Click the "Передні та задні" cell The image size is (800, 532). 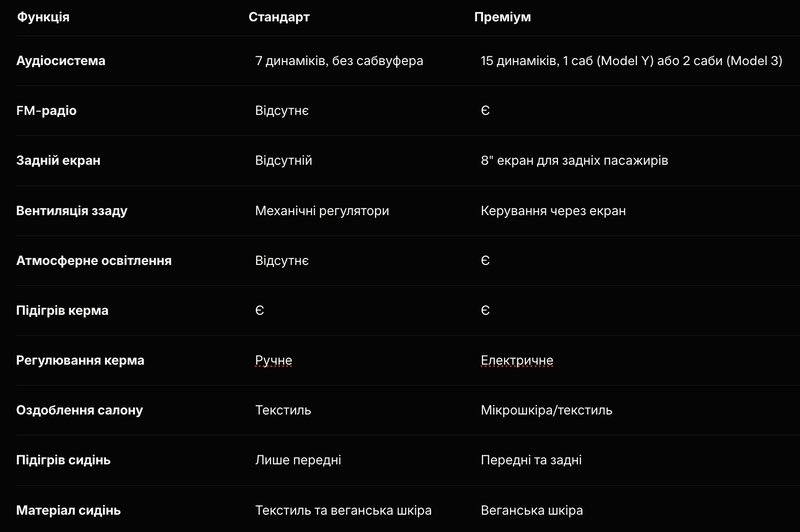[x=531, y=461]
